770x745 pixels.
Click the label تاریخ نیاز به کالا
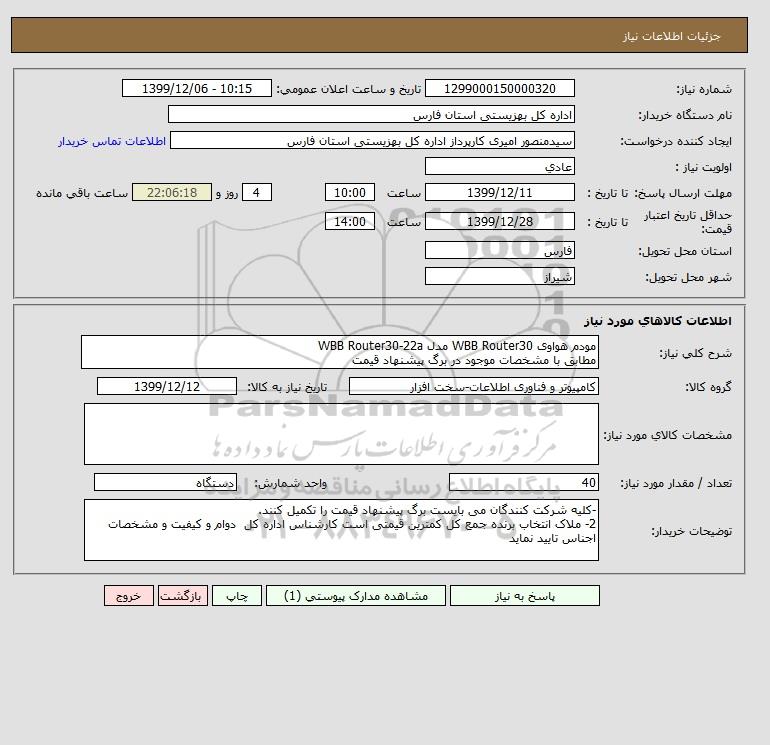tap(287, 387)
